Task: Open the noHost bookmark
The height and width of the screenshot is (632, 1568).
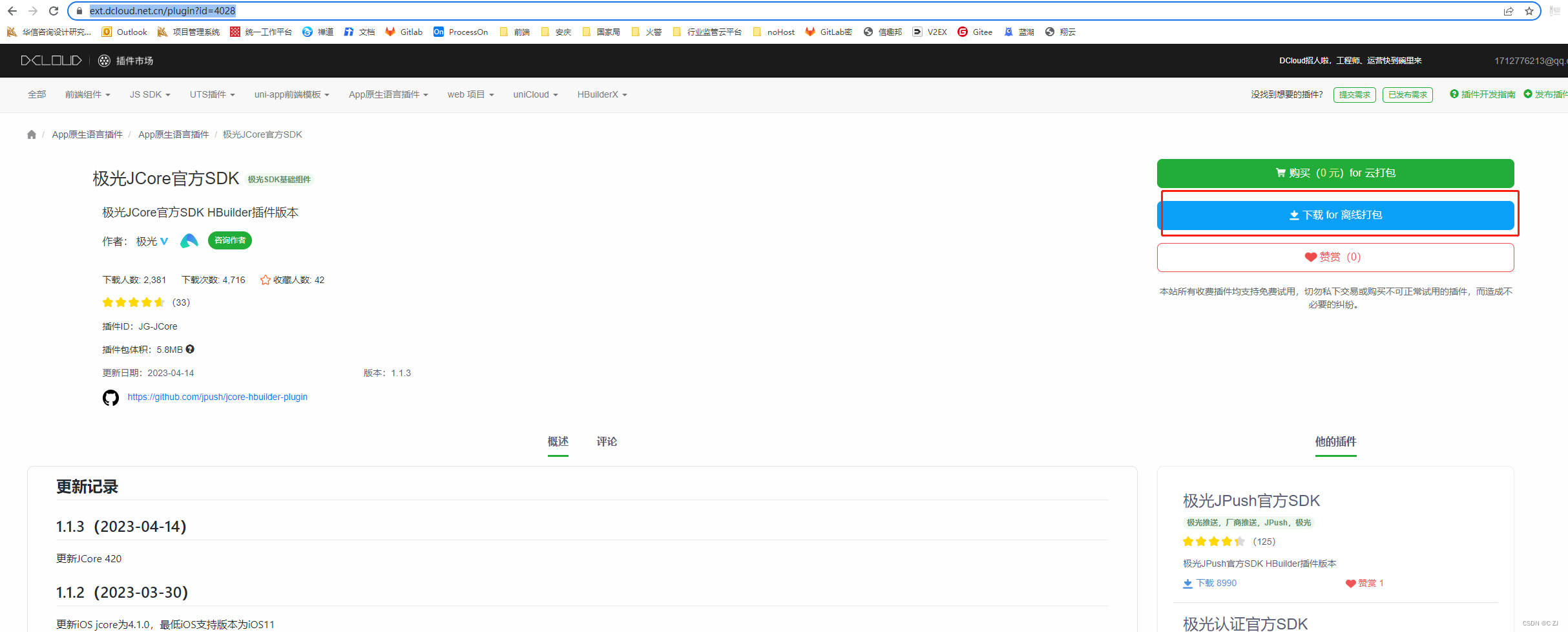Action: (x=773, y=32)
